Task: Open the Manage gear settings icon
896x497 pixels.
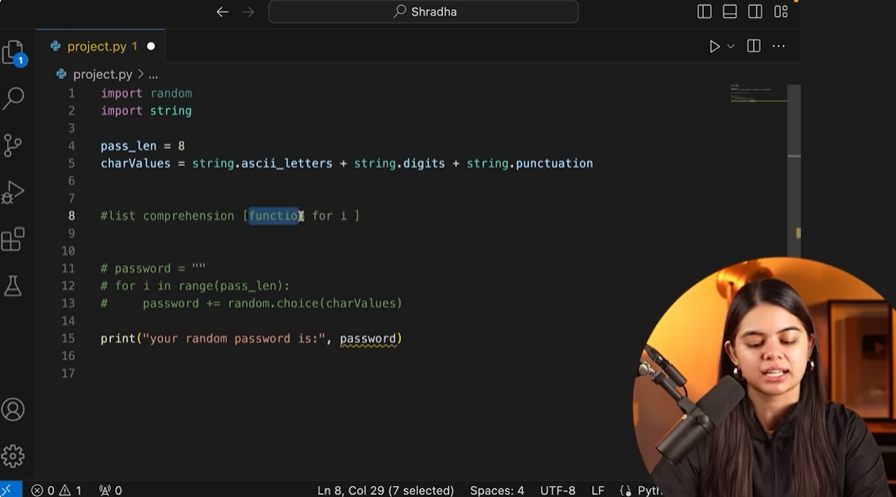Action: (x=13, y=456)
